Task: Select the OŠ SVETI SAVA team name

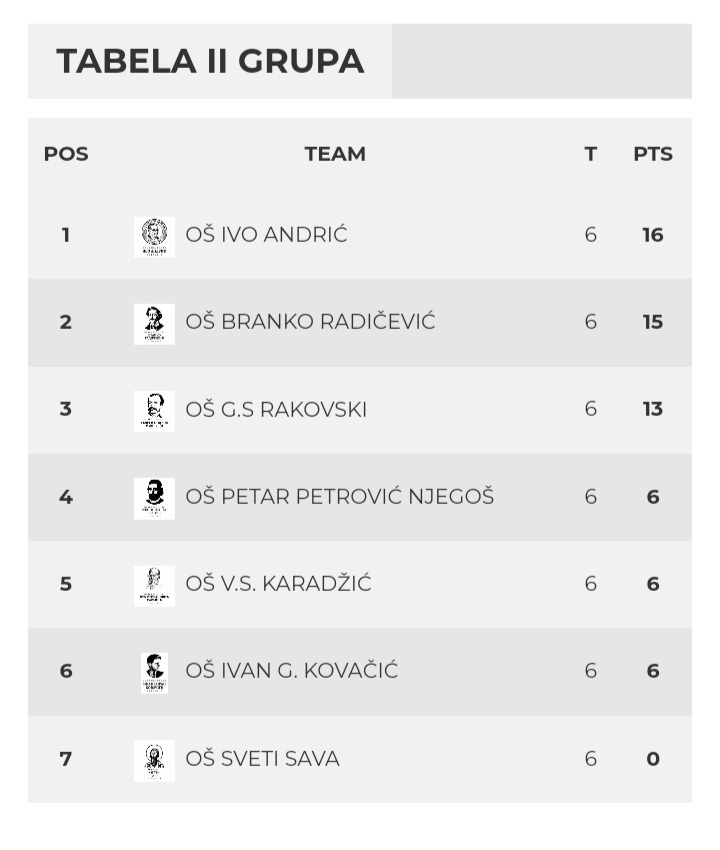Action: [x=262, y=759]
